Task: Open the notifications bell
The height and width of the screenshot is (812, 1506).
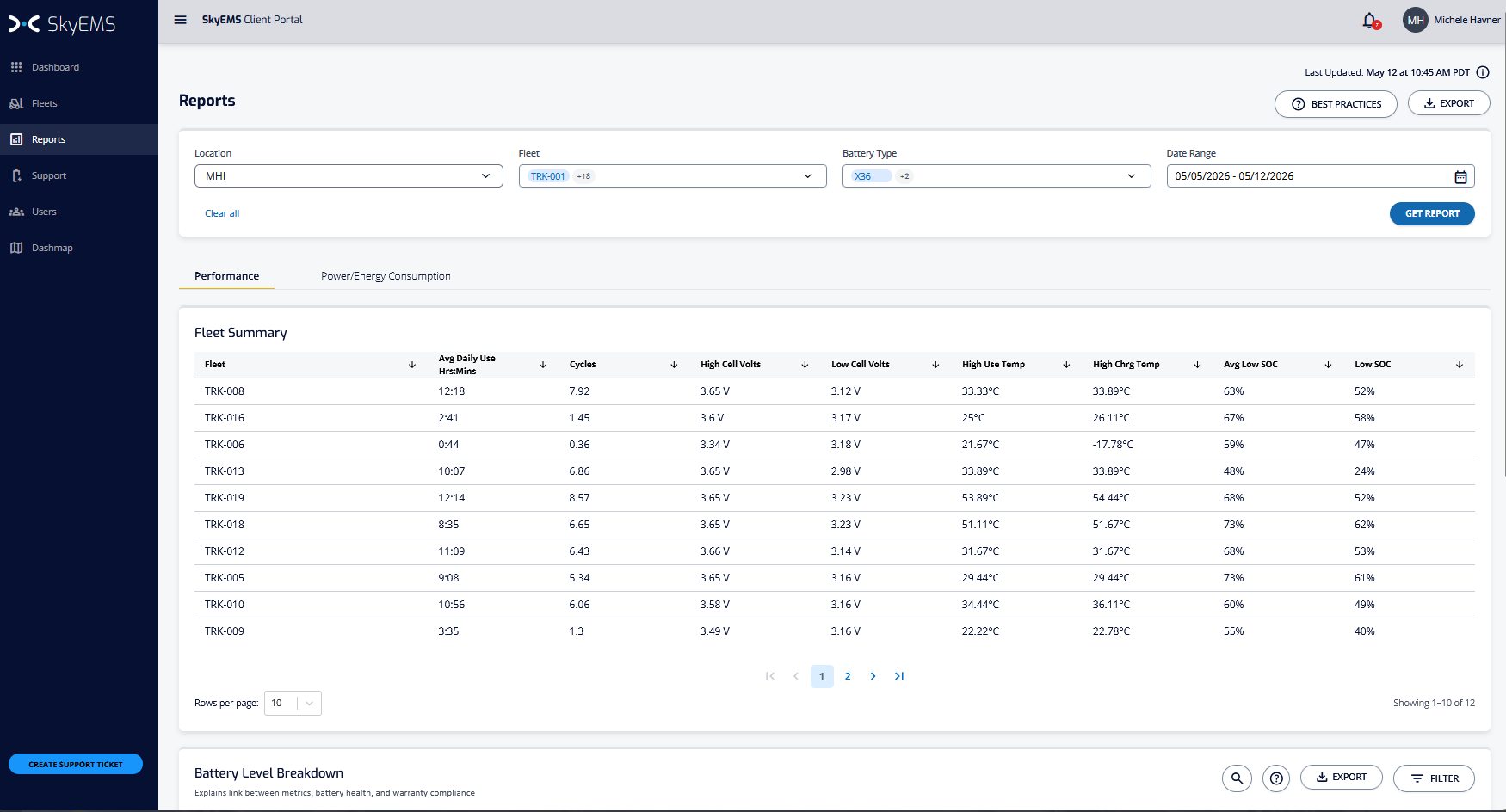Action: pyautogui.click(x=1370, y=20)
